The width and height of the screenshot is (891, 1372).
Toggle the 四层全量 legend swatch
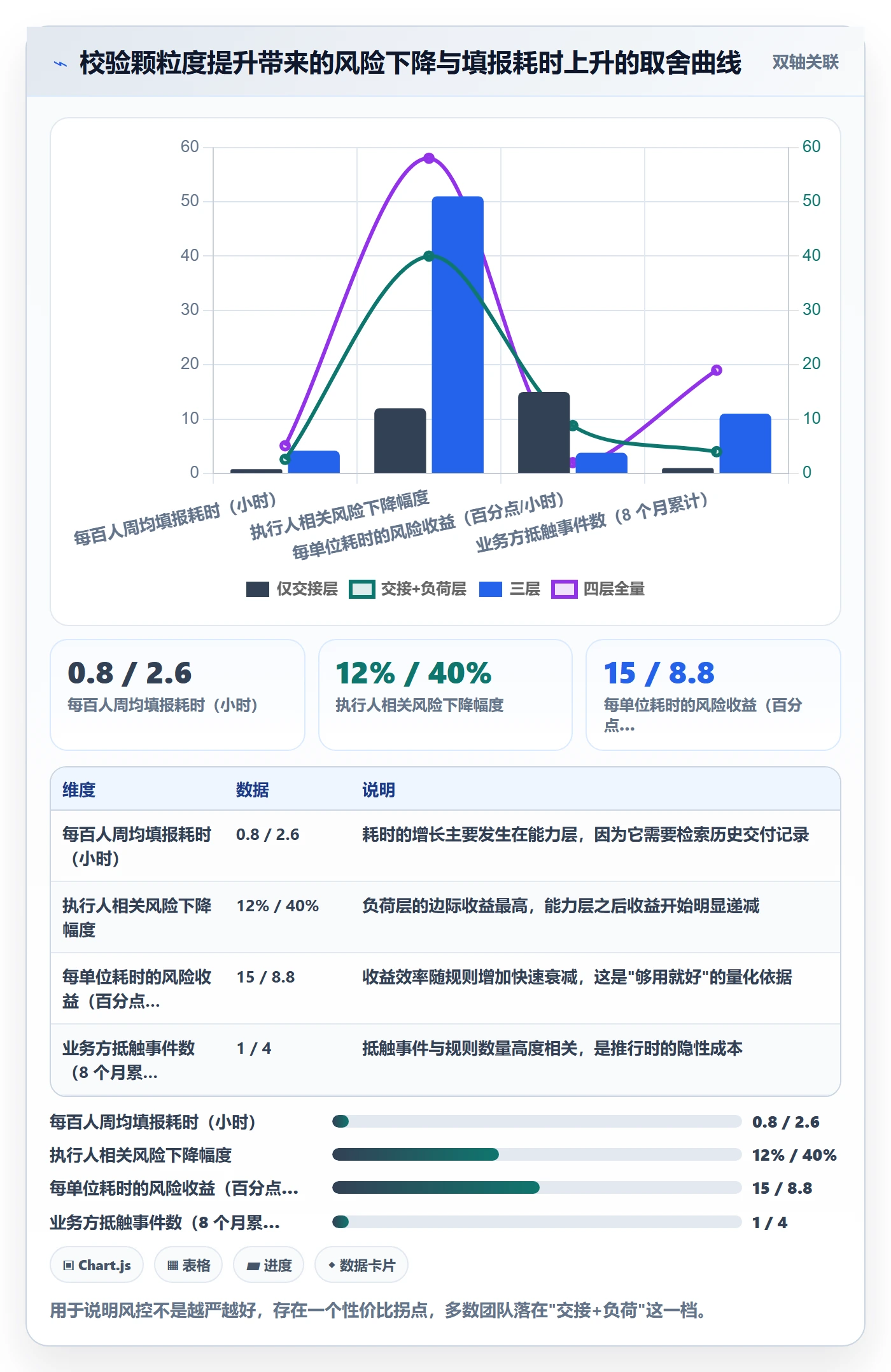(565, 589)
